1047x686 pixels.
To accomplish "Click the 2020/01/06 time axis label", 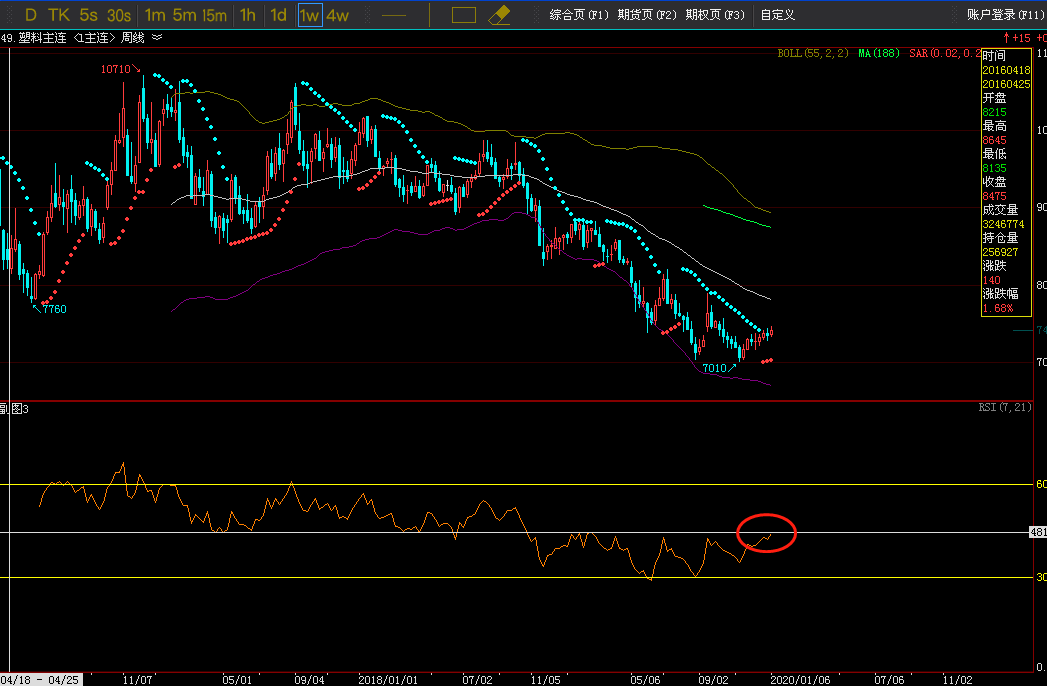I will (800, 679).
